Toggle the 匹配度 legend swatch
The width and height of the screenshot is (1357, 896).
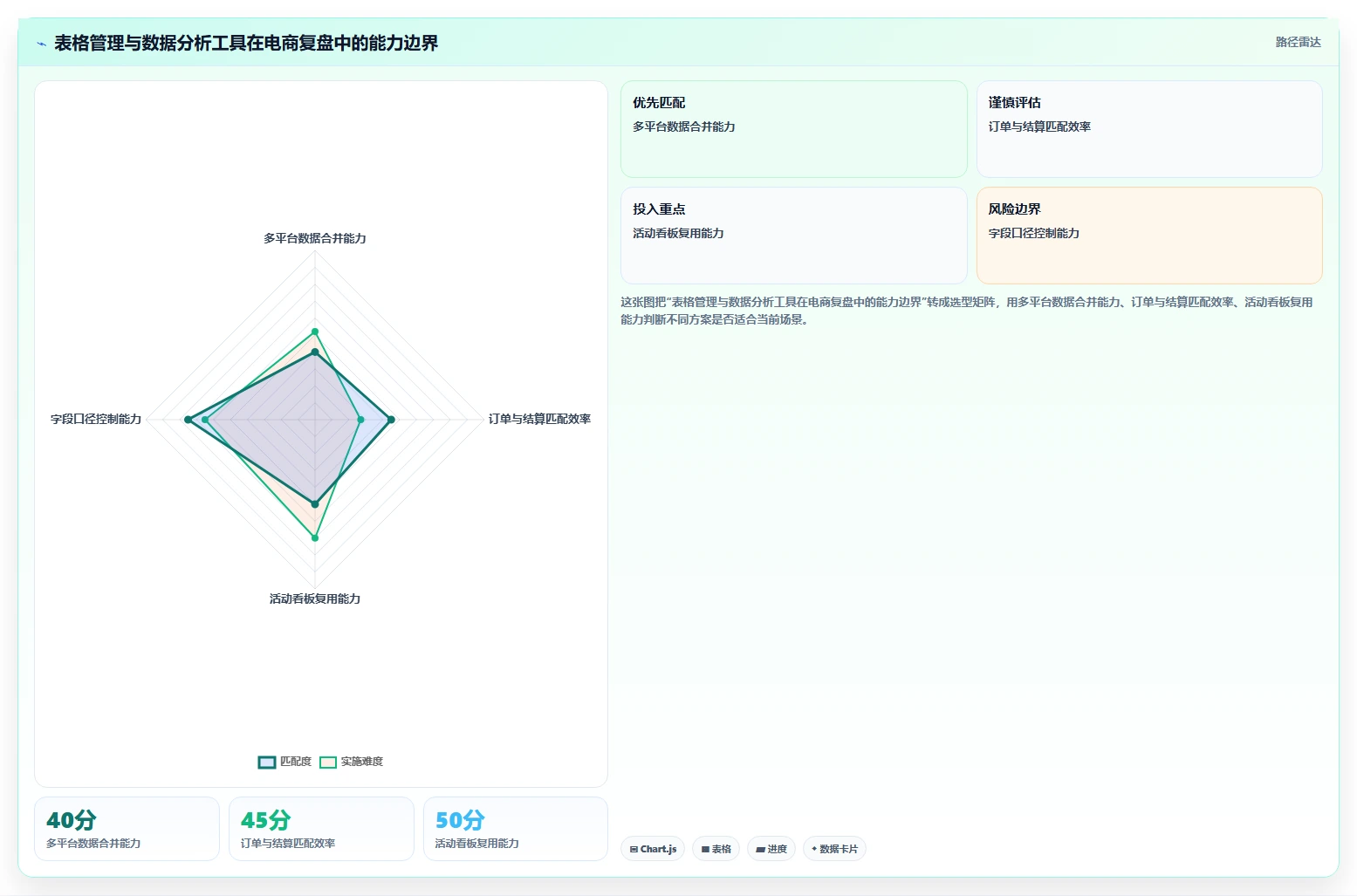click(x=267, y=762)
